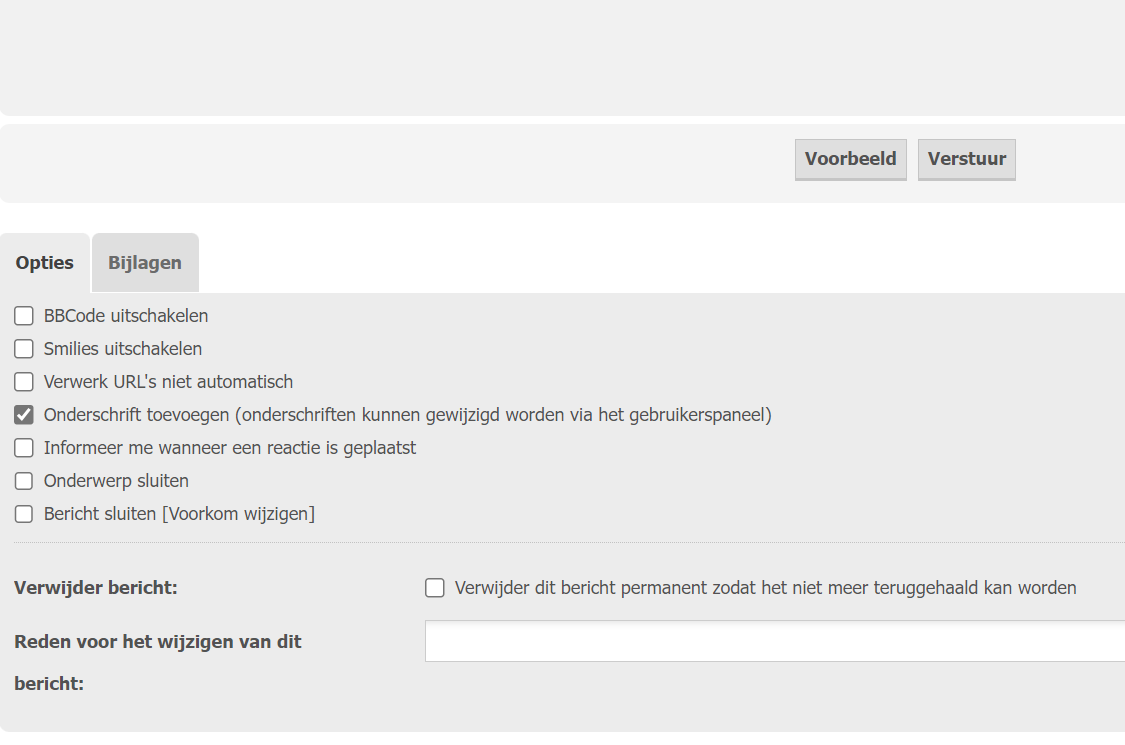
Task: Click the "Onderschrift toevoegen" label text
Action: (406, 414)
